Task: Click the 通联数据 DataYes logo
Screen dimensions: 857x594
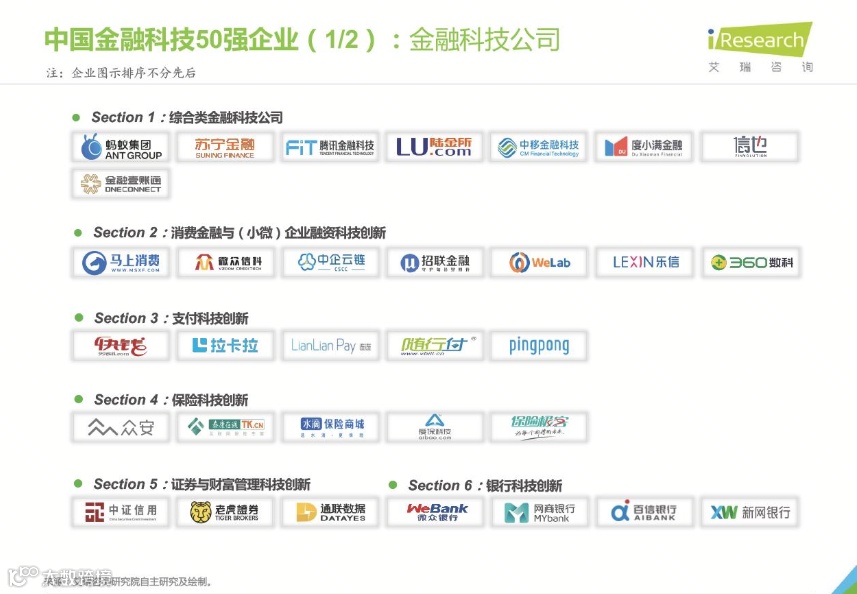Action: (330, 511)
